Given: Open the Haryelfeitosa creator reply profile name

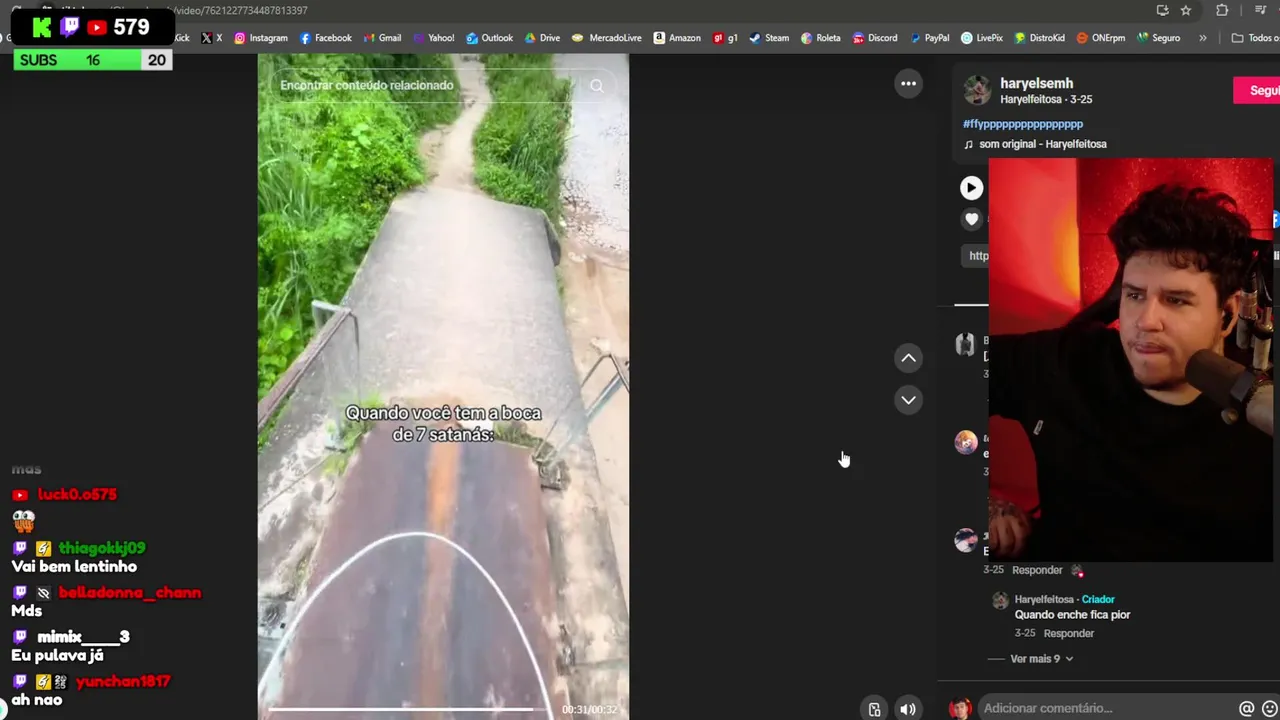Looking at the screenshot, I should 1044,599.
